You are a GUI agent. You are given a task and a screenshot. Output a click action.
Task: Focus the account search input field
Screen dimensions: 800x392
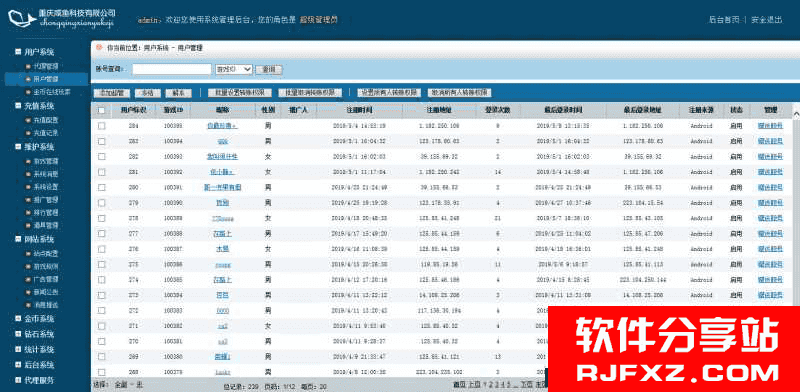pos(172,69)
